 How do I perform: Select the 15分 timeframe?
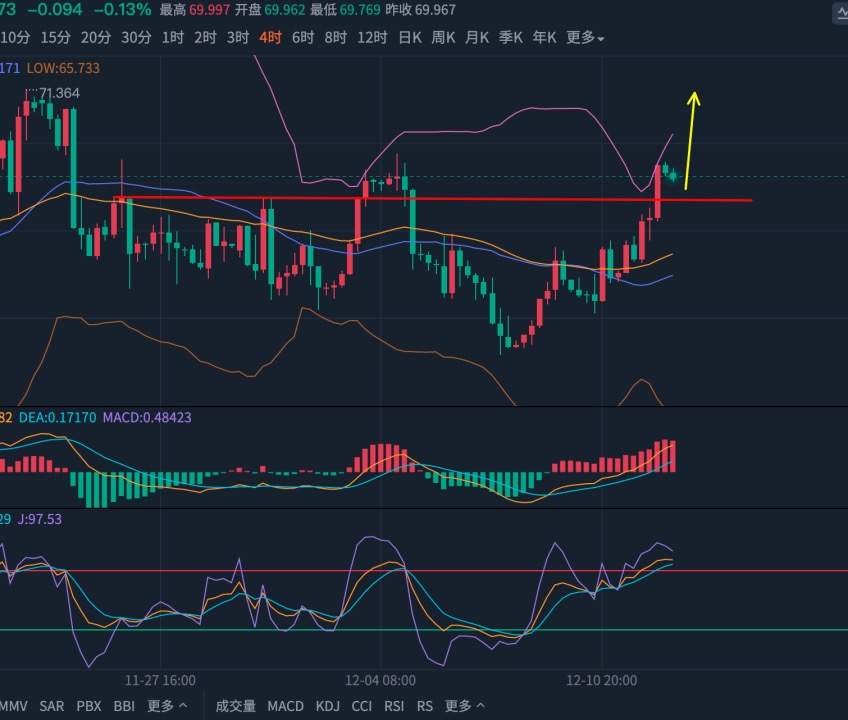coord(56,37)
